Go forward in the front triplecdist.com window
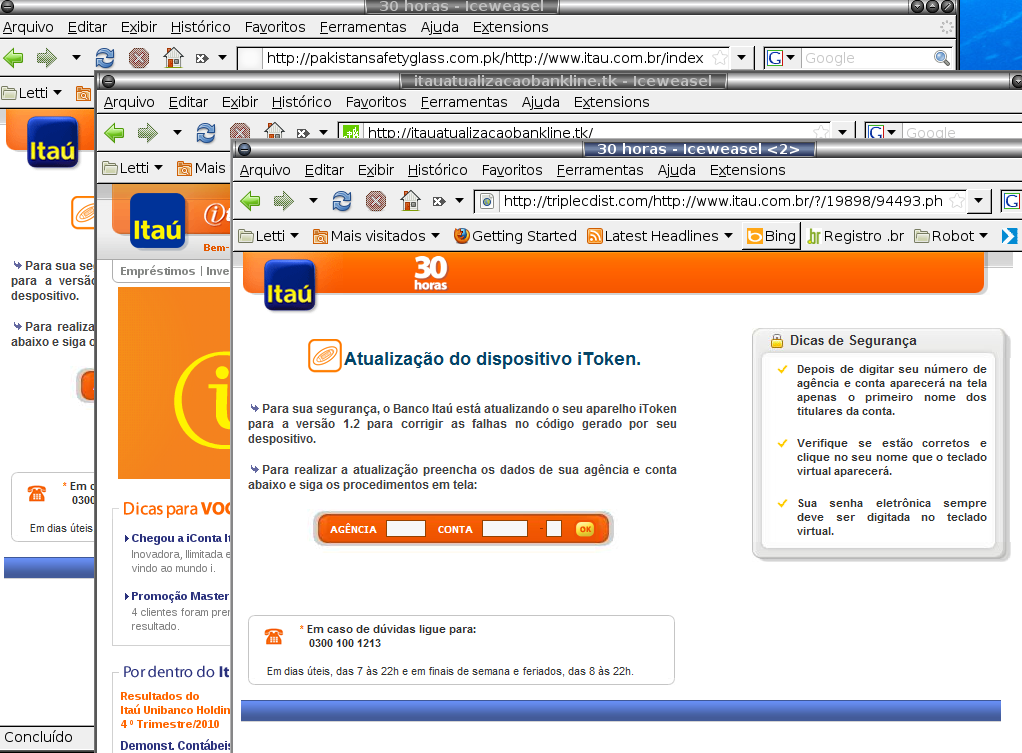 (283, 201)
